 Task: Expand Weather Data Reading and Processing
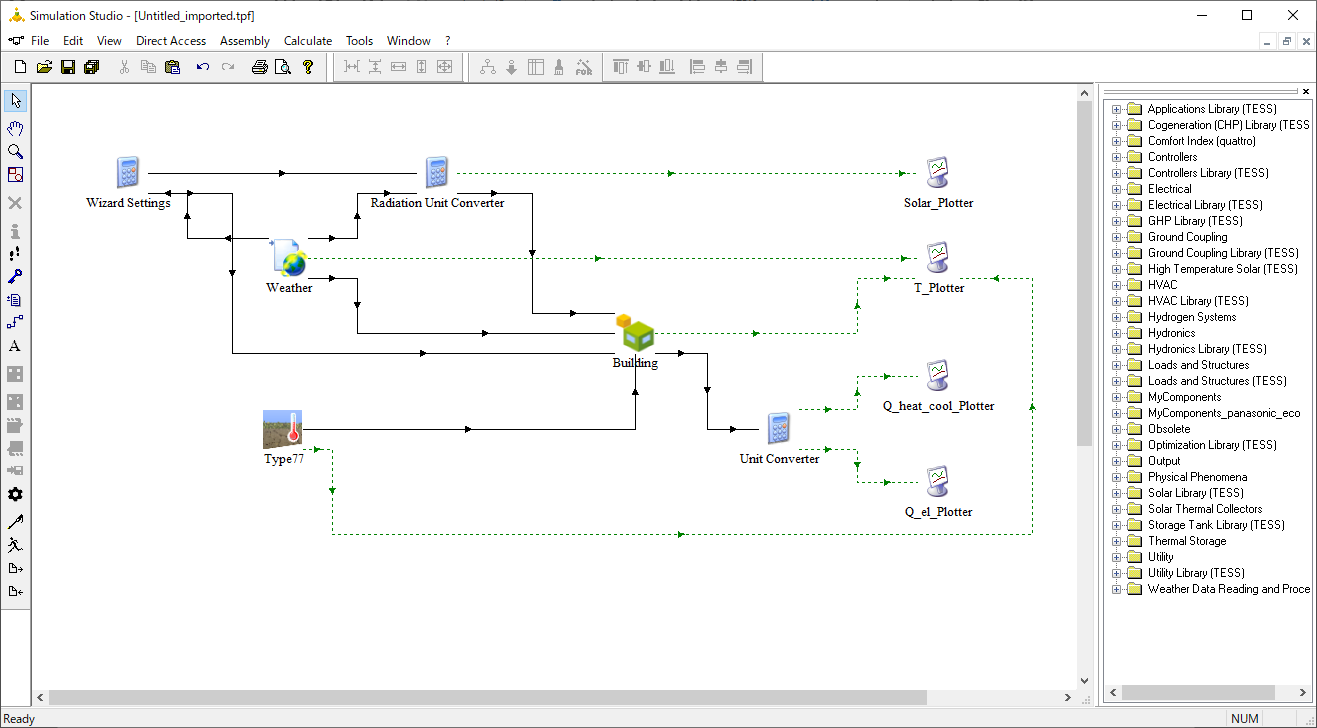tap(1117, 589)
